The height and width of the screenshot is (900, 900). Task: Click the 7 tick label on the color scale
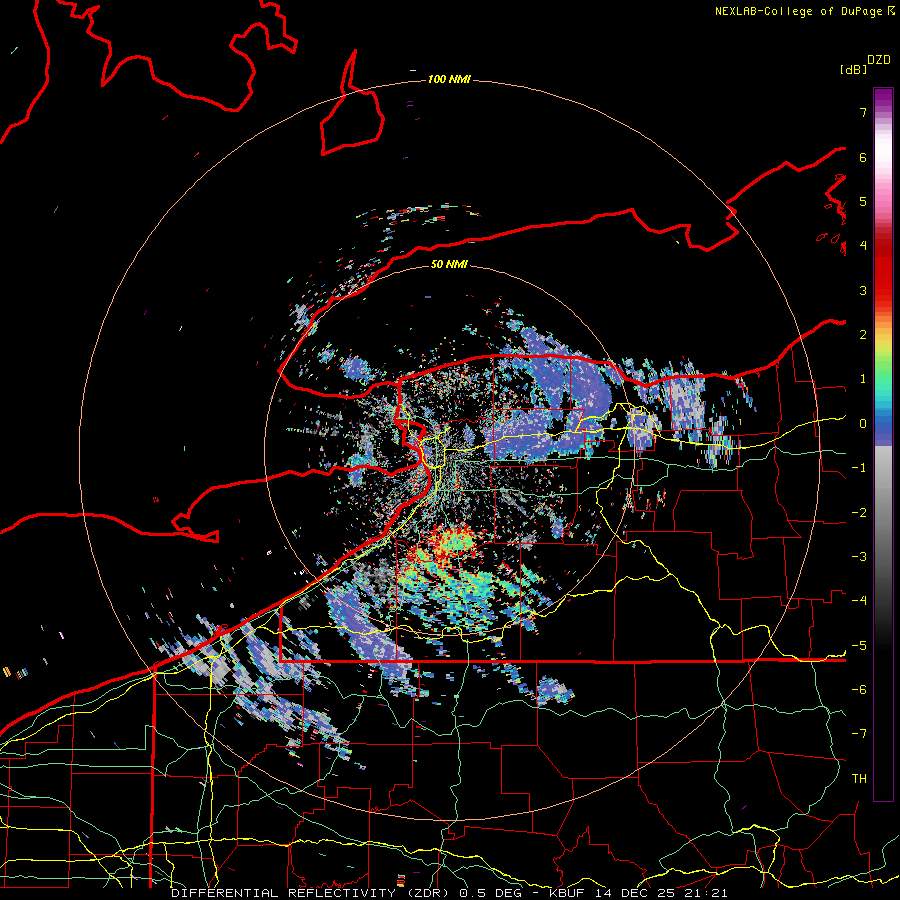863,112
